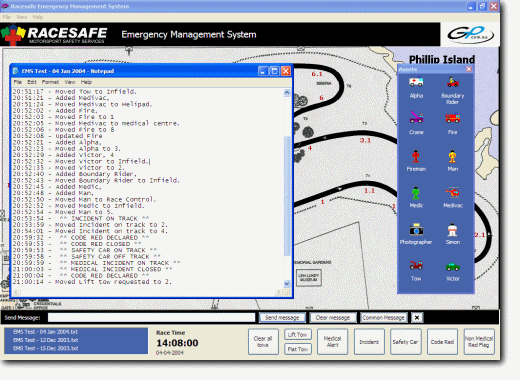Select the Man asset icon
The image size is (520, 380).
click(452, 156)
